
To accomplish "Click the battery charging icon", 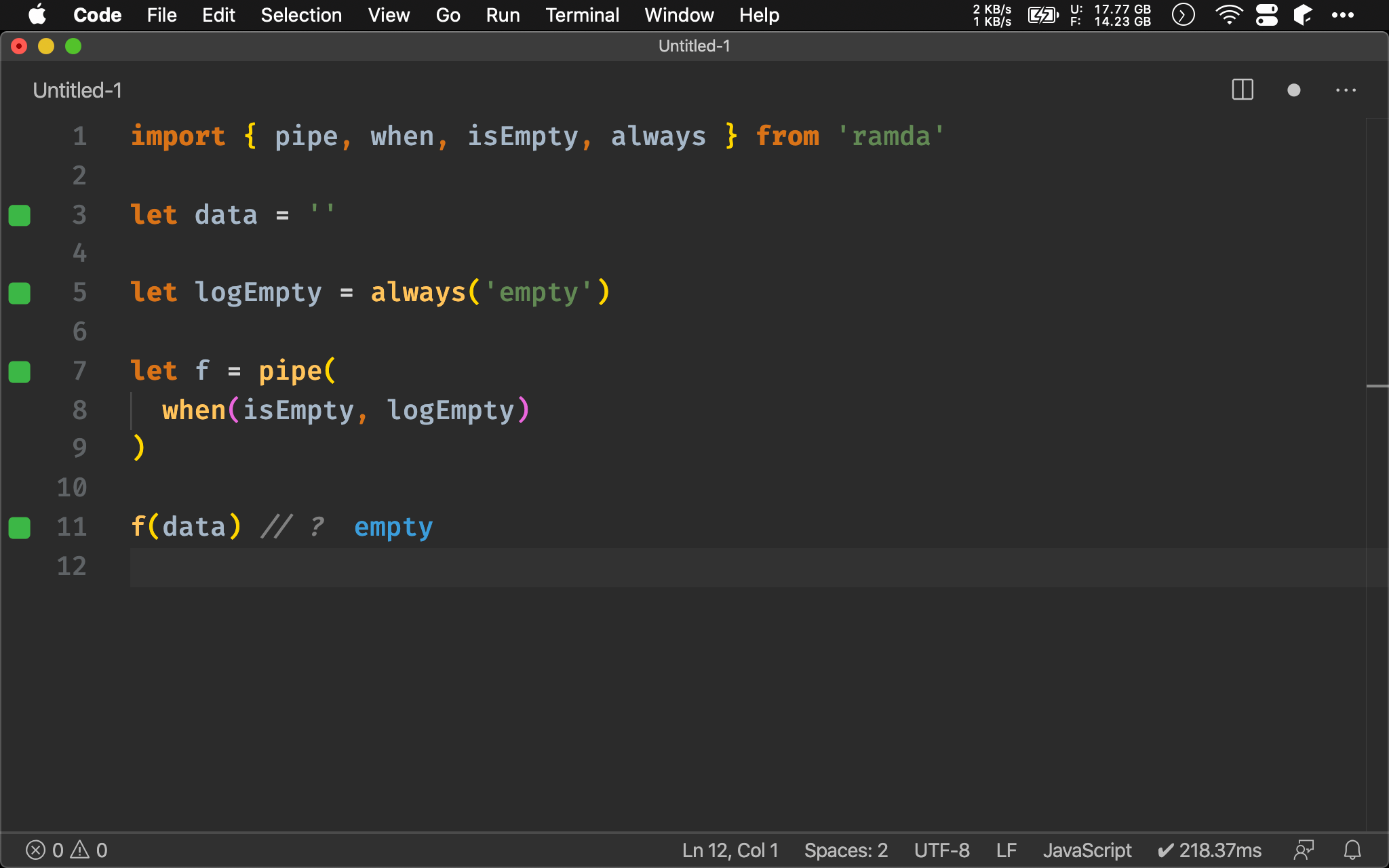I will pos(1043,15).
